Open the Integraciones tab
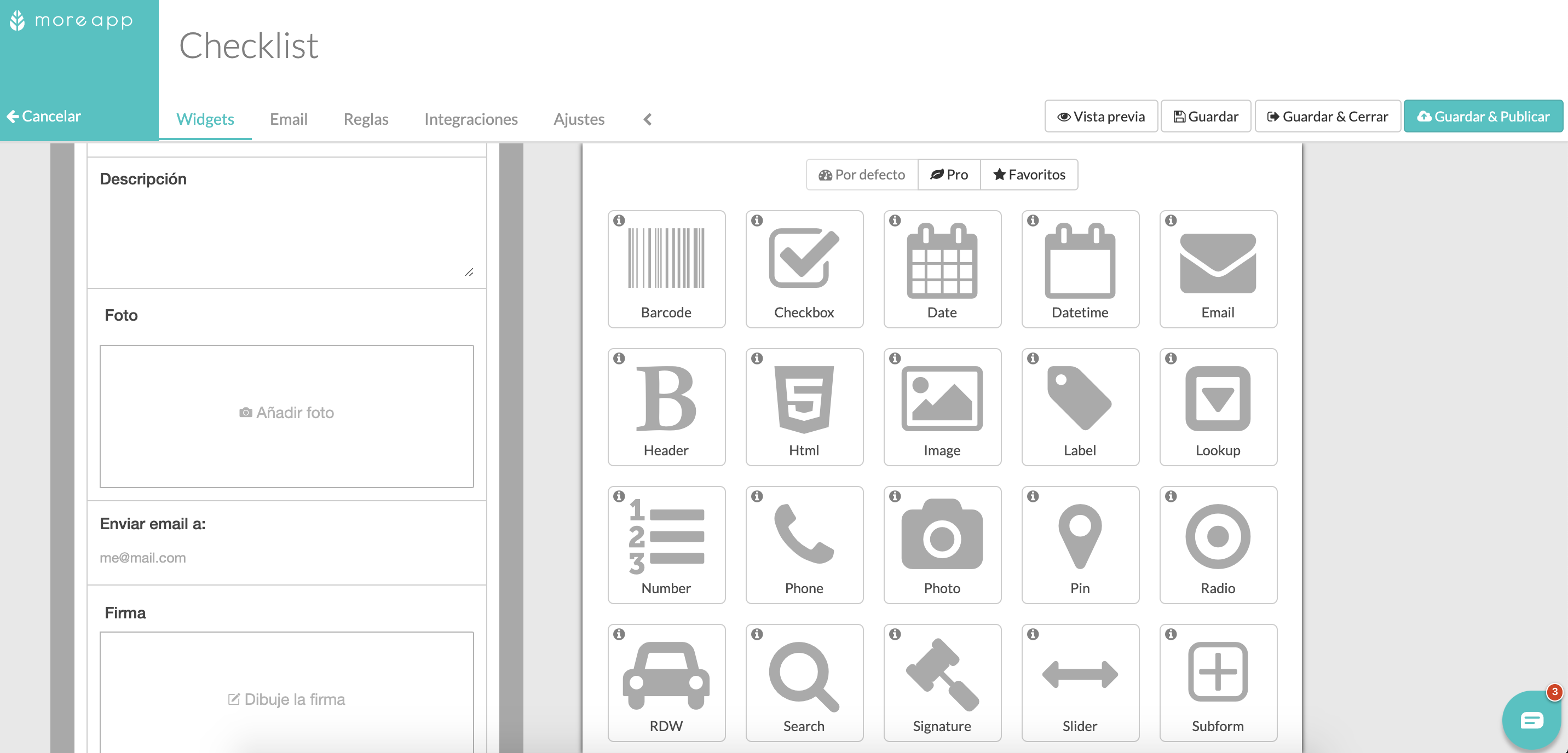1568x753 pixels. pyautogui.click(x=471, y=119)
